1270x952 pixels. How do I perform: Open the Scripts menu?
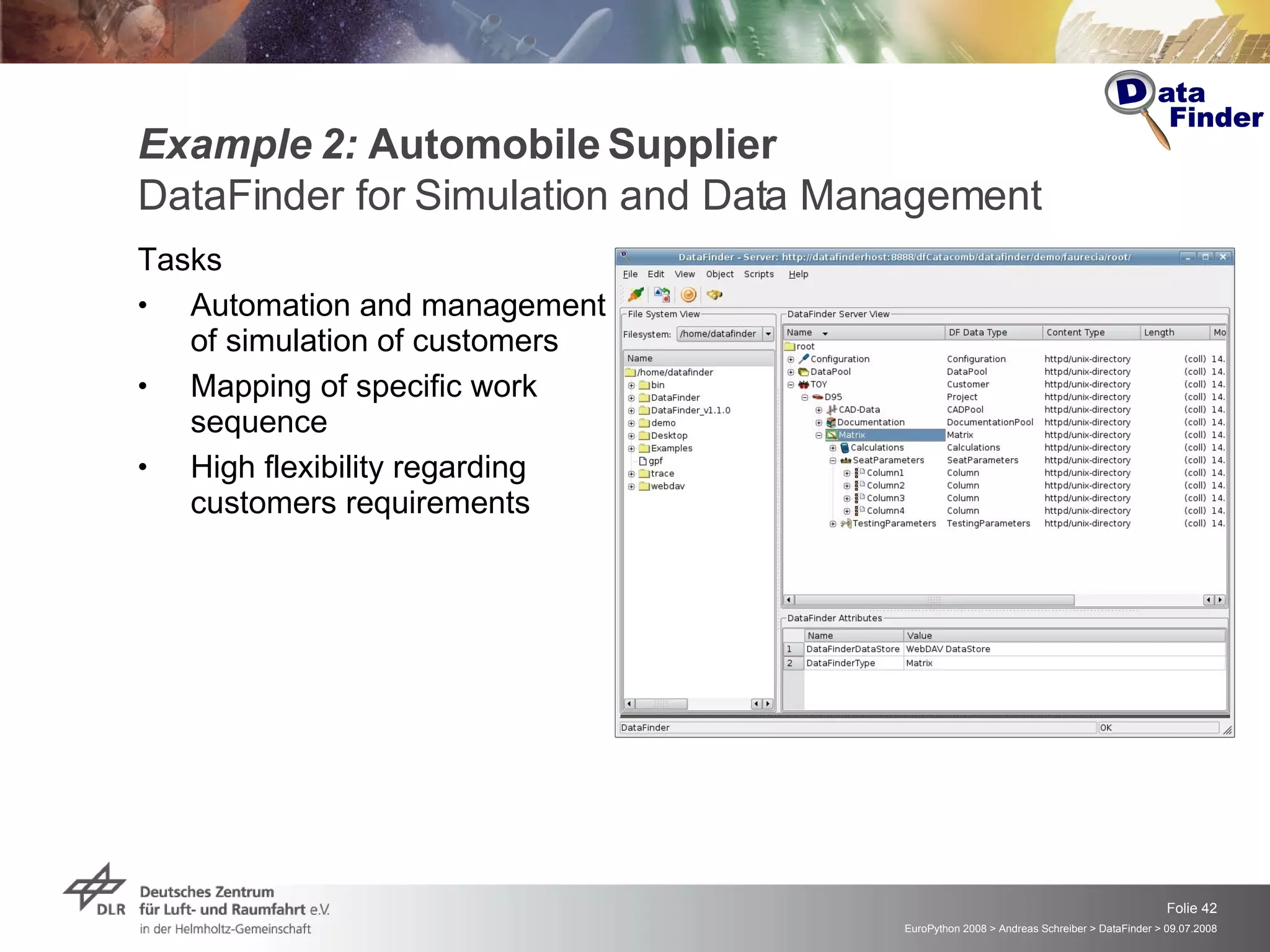[758, 274]
